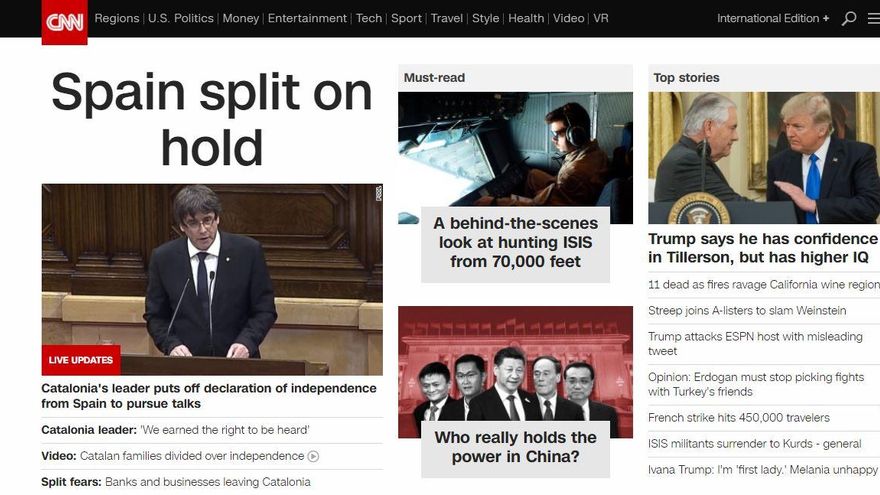Open the hunting ISIS cockpit image
The width and height of the screenshot is (880, 495).
pyautogui.click(x=515, y=150)
